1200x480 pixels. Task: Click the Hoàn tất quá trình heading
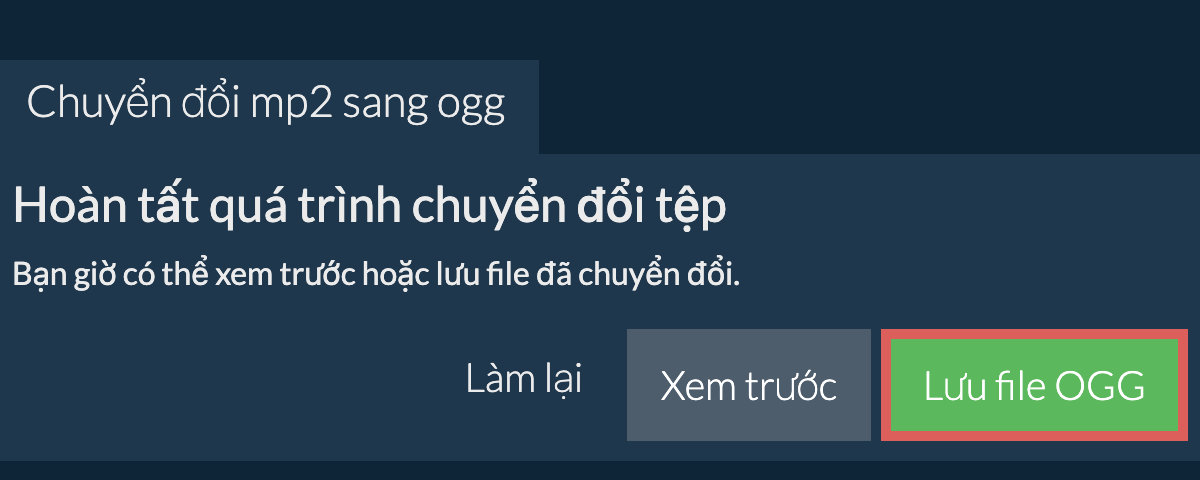[x=369, y=208]
